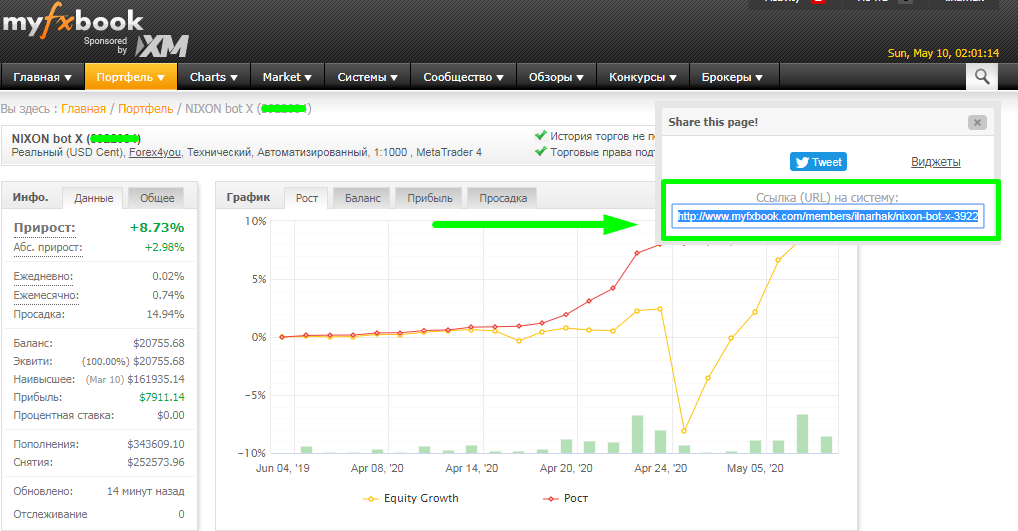Click the Главная breadcrumb link

tap(83, 108)
